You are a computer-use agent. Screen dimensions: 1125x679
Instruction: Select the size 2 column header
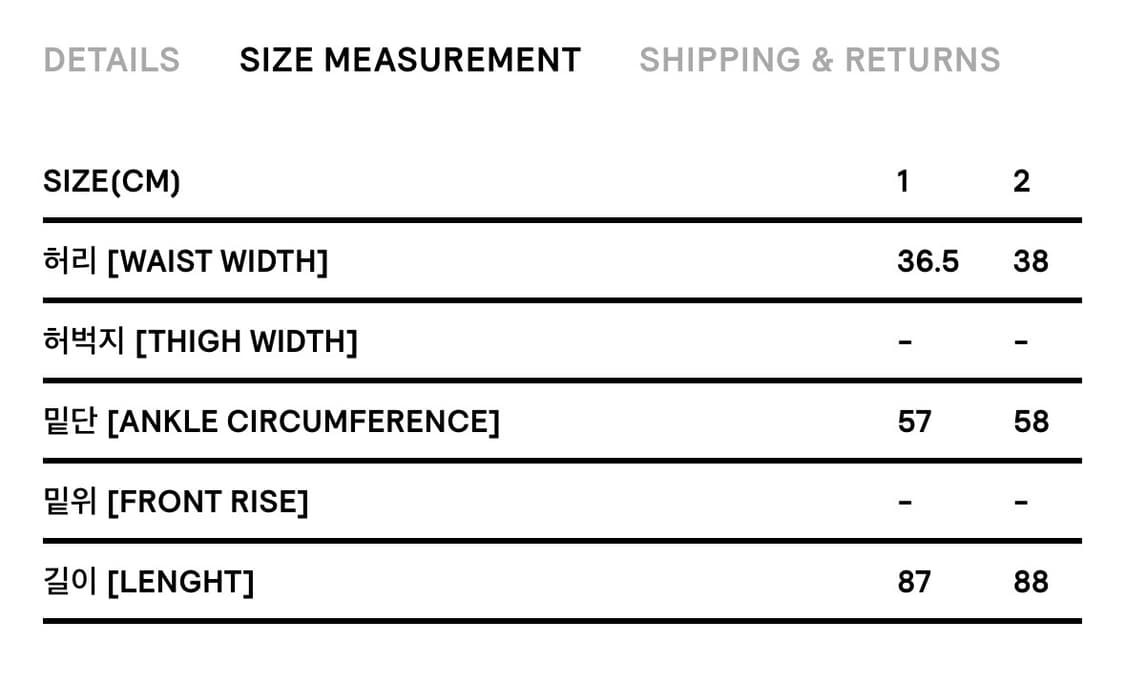1020,182
